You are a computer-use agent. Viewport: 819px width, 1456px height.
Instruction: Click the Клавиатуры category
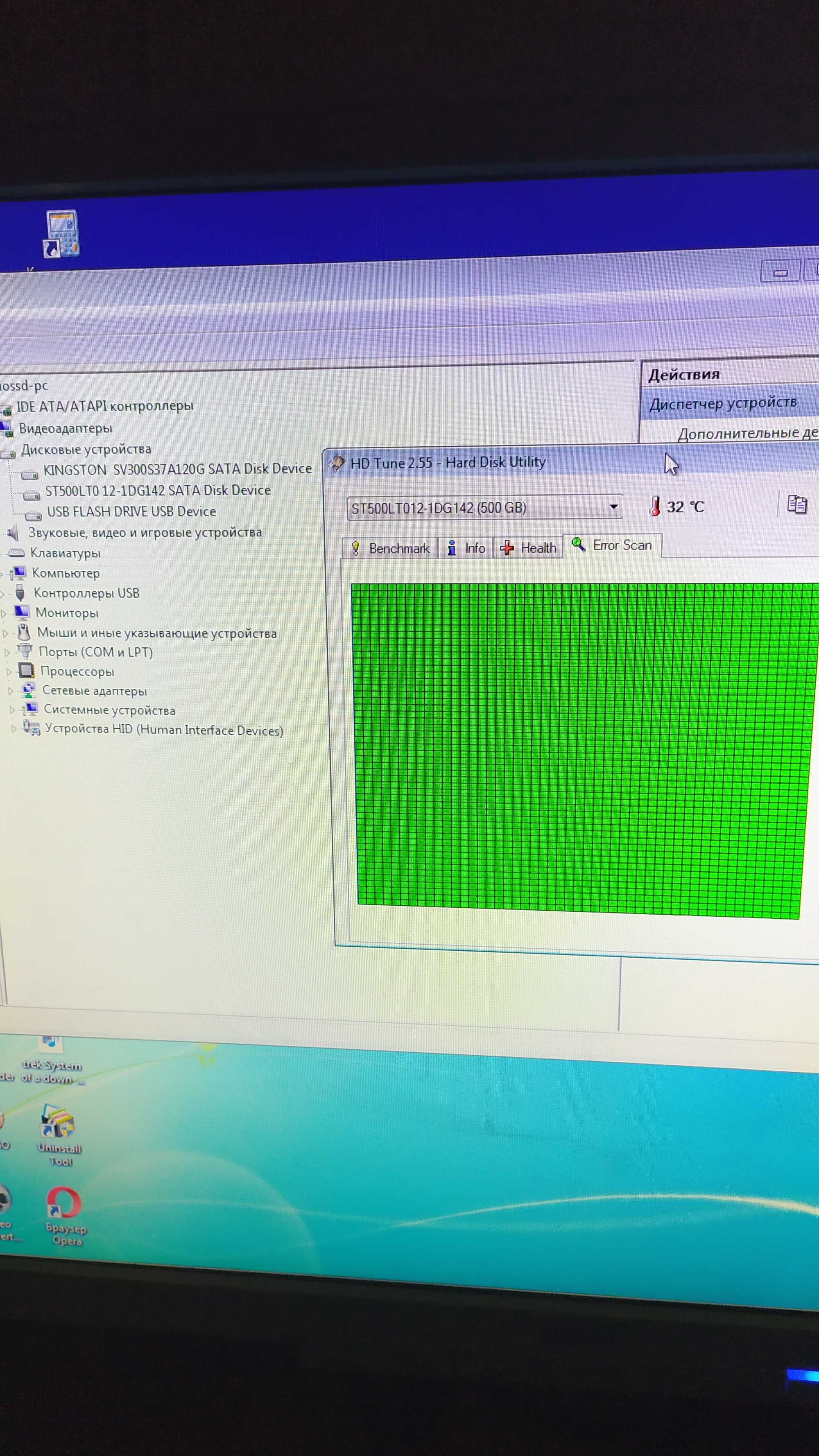click(x=65, y=553)
